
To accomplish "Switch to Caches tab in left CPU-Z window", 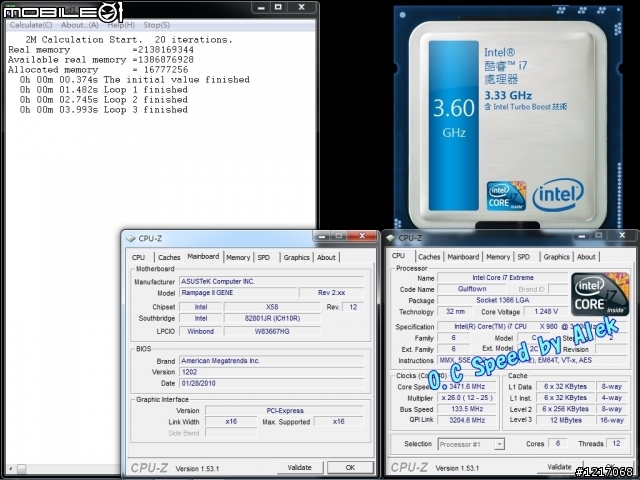I will coord(169,257).
